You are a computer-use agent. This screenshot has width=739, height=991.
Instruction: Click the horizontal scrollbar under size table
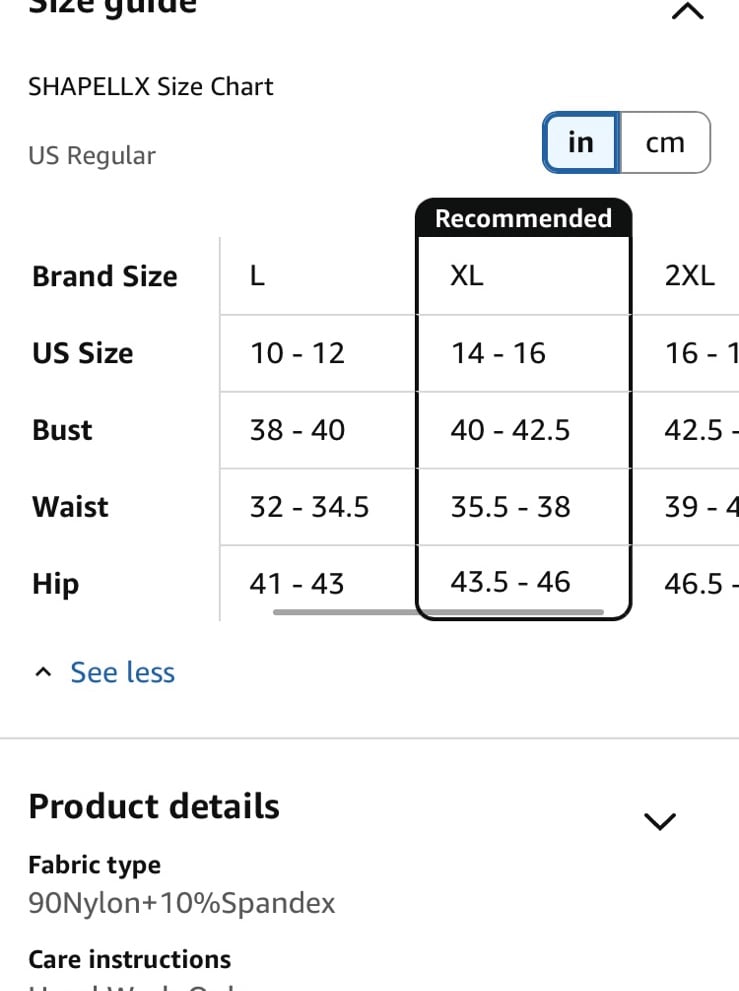pos(438,612)
